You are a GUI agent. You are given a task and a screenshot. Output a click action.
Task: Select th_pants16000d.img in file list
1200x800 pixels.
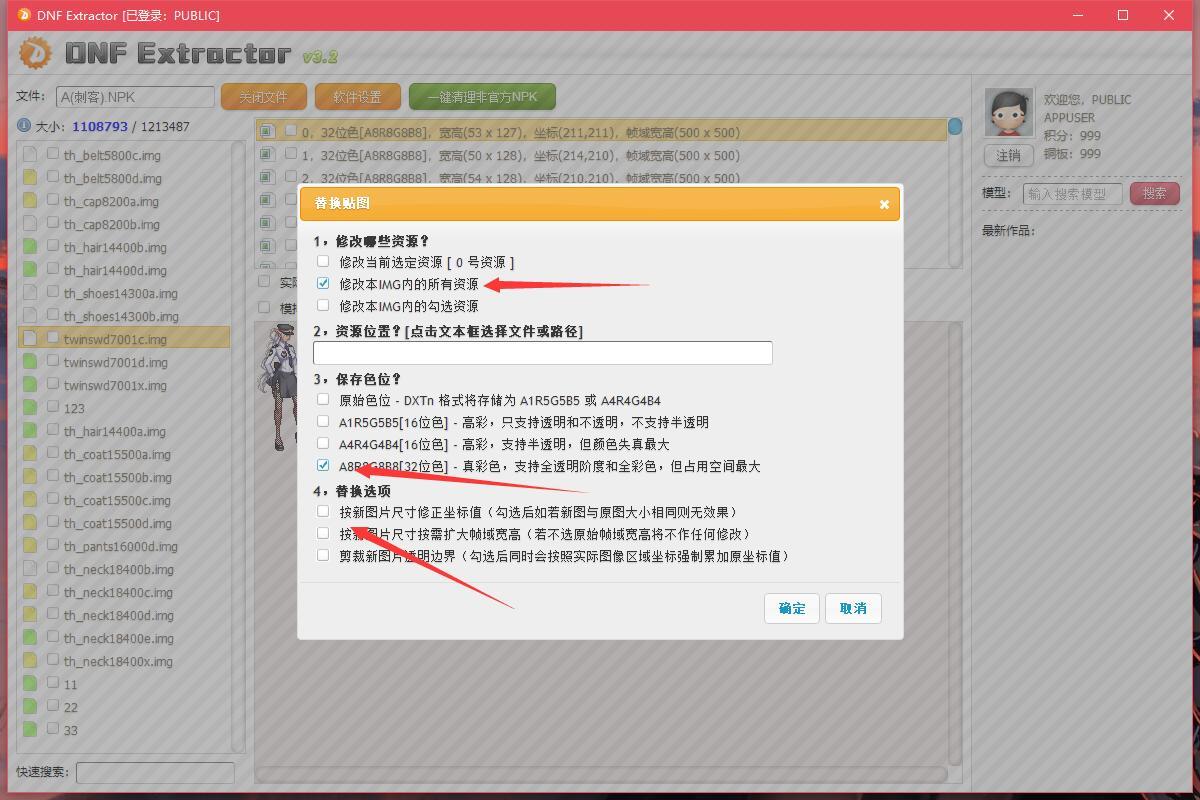(121, 546)
